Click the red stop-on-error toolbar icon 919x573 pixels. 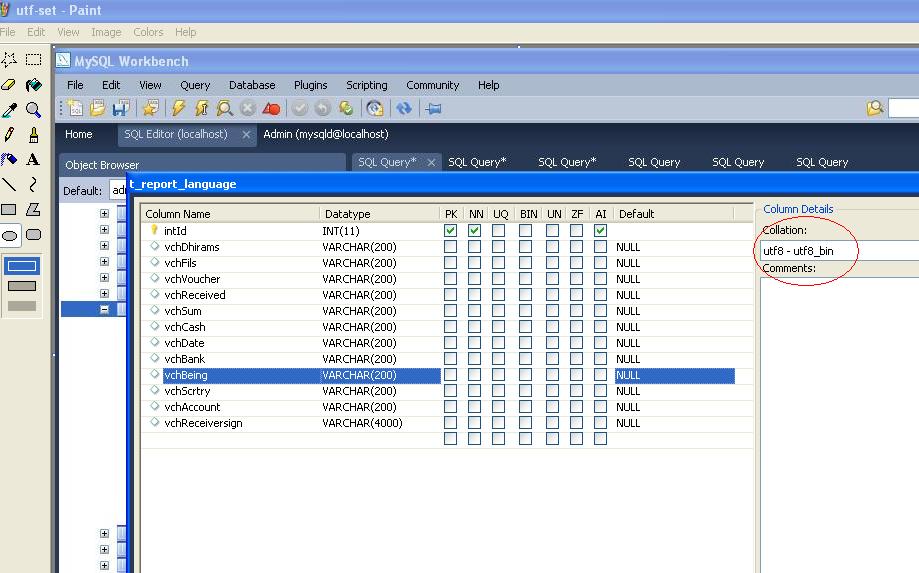pyautogui.click(x=271, y=108)
